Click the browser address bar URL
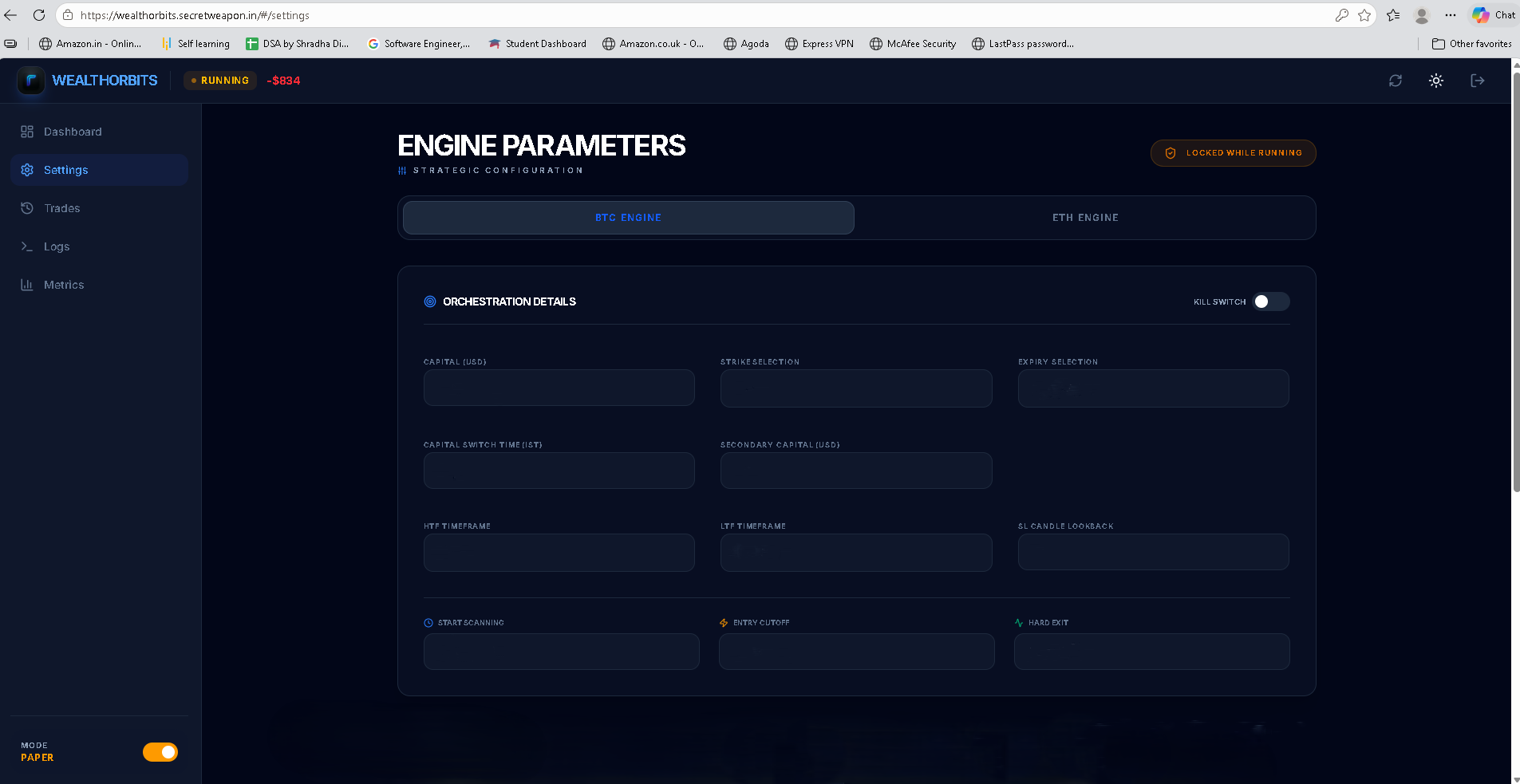The image size is (1520, 784). 195,15
